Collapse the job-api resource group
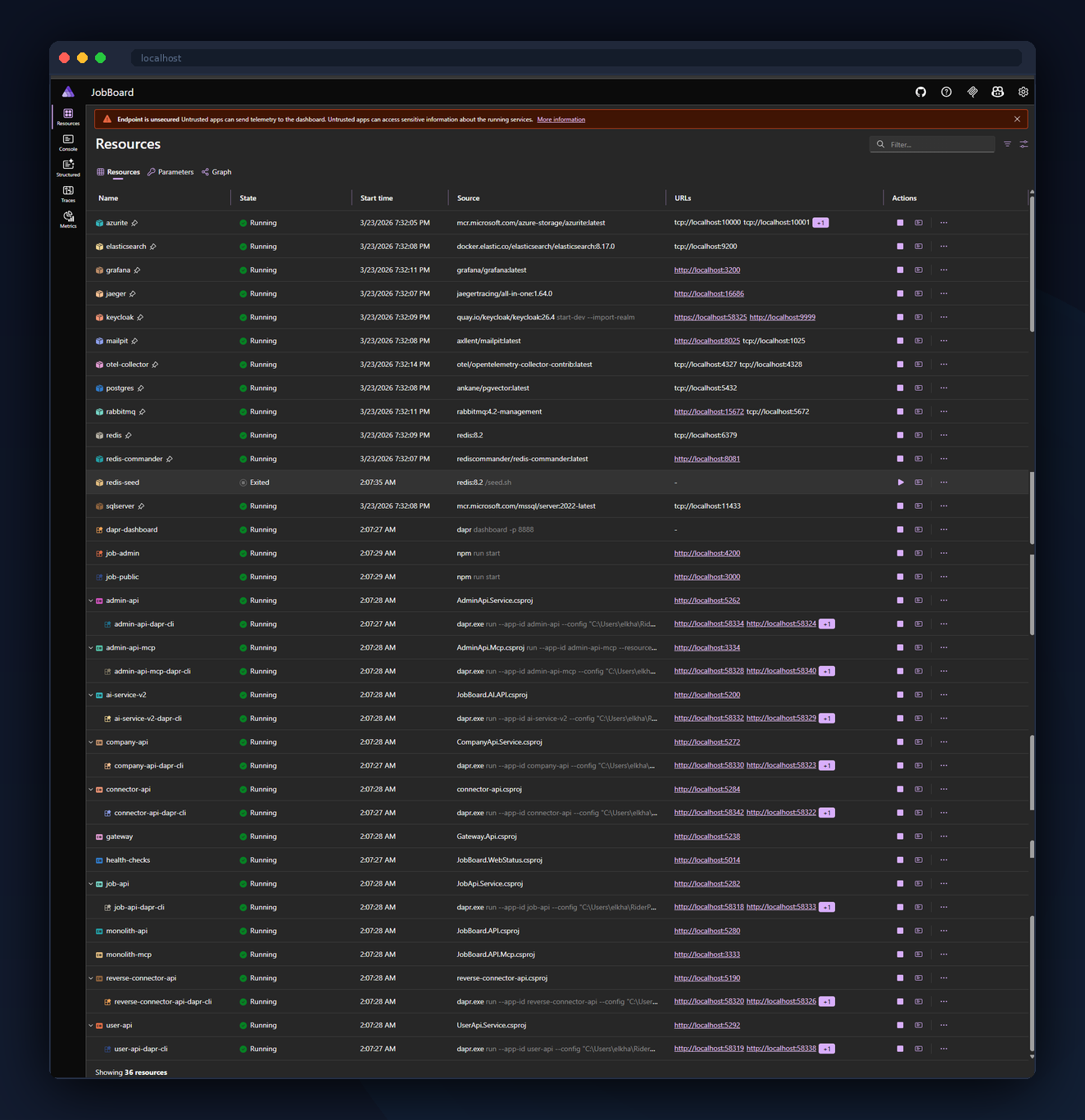The image size is (1085, 1120). coord(91,884)
